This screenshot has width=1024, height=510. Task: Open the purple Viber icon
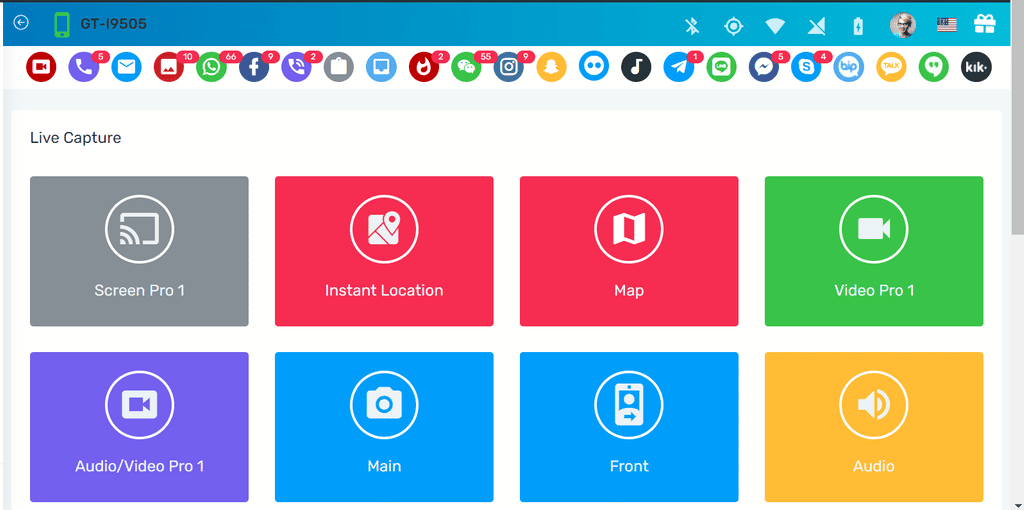(296, 67)
